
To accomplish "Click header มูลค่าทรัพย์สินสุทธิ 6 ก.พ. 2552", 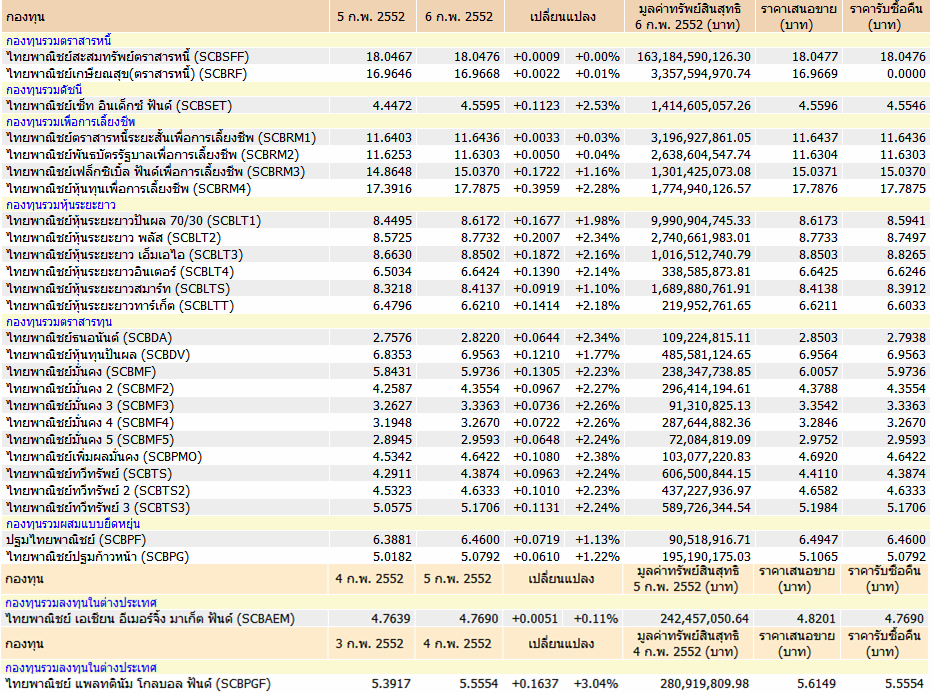I will coord(689,17).
